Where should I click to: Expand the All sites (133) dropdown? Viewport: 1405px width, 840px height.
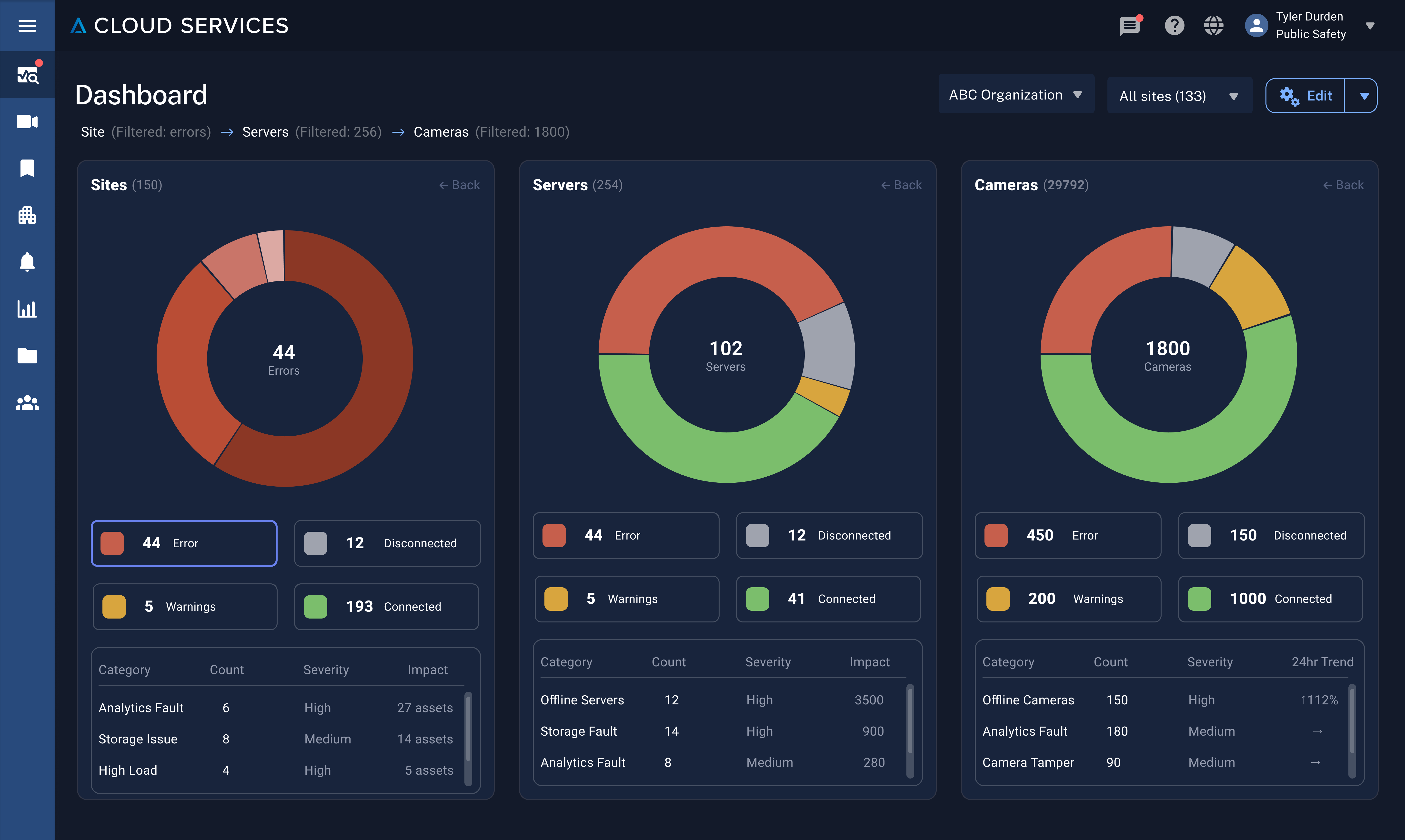1179,95
